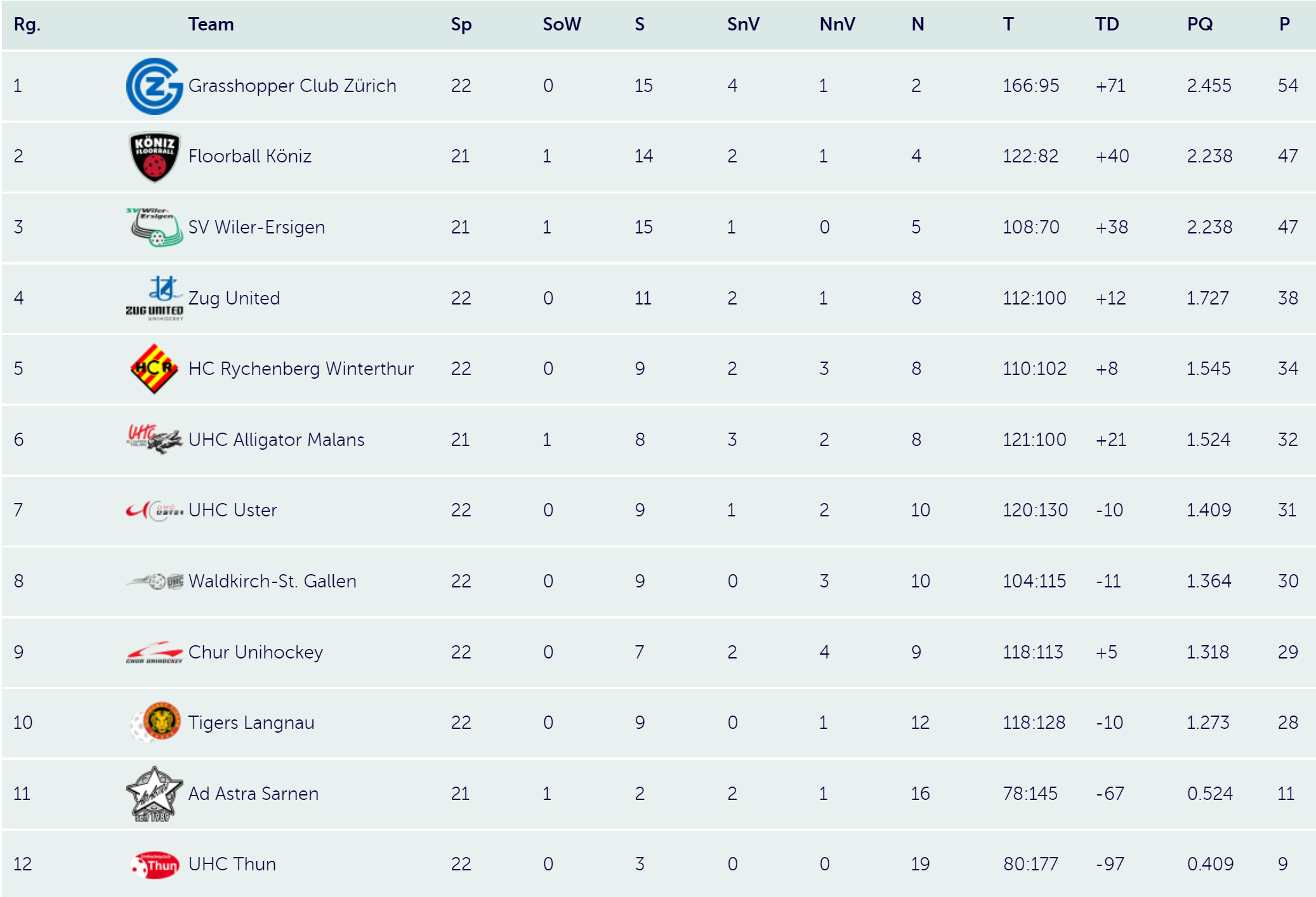
Task: Click the Chur Unihockey logo
Action: (x=155, y=652)
